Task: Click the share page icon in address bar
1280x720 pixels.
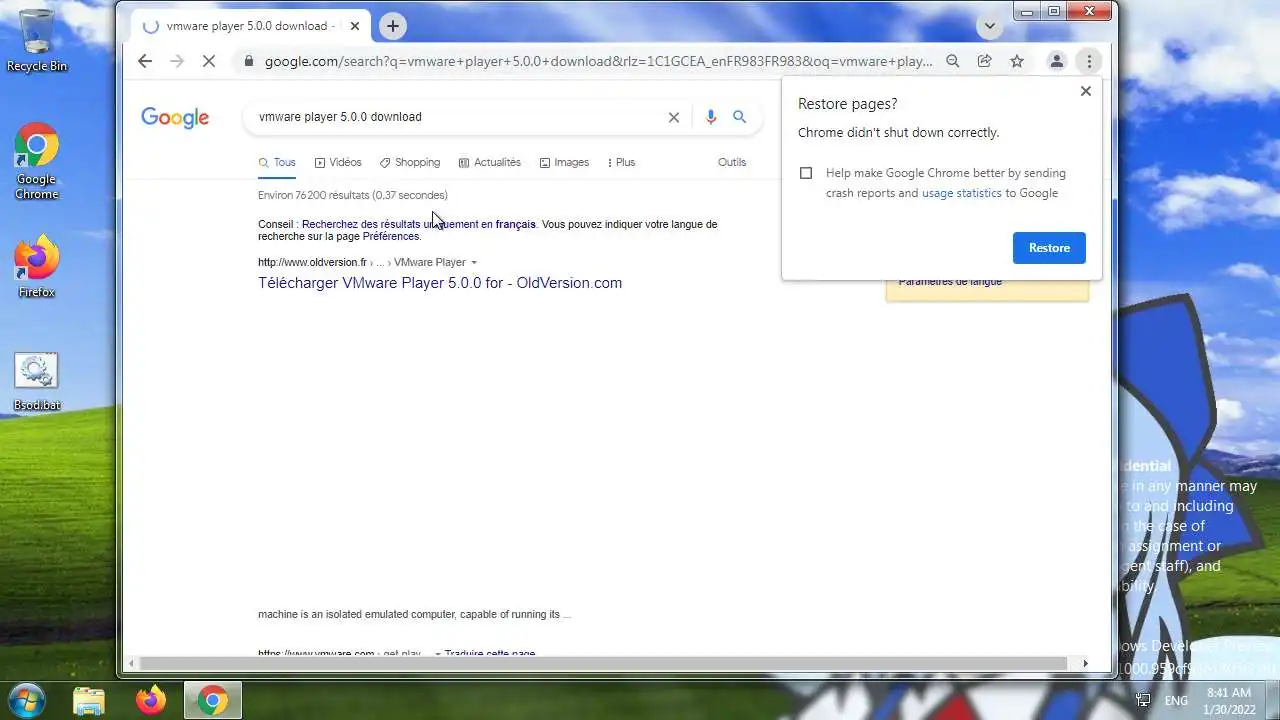Action: (985, 61)
